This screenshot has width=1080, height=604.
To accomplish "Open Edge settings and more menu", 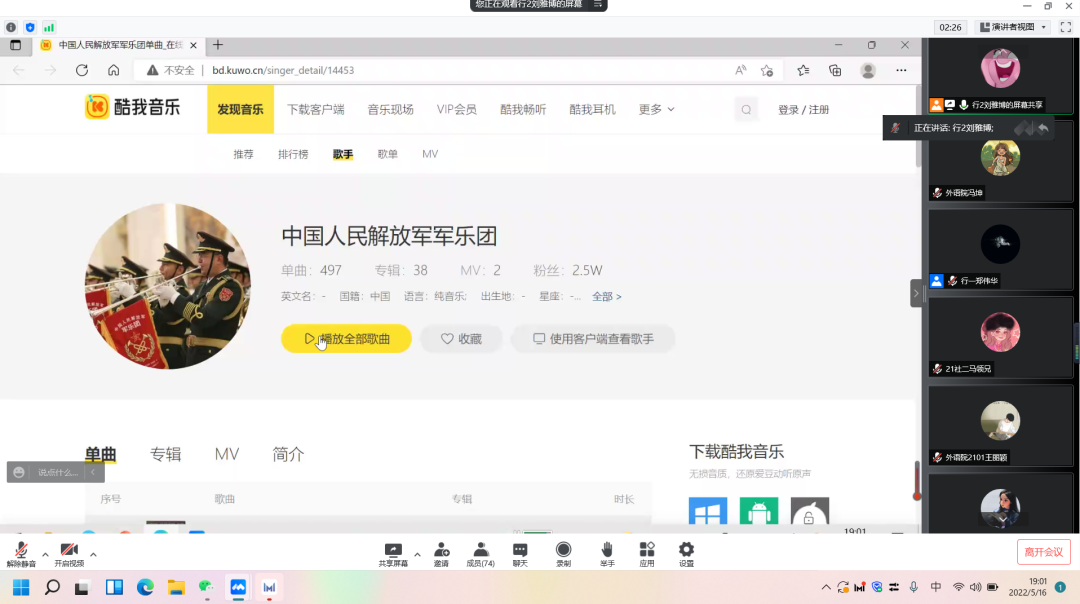I will tap(901, 70).
